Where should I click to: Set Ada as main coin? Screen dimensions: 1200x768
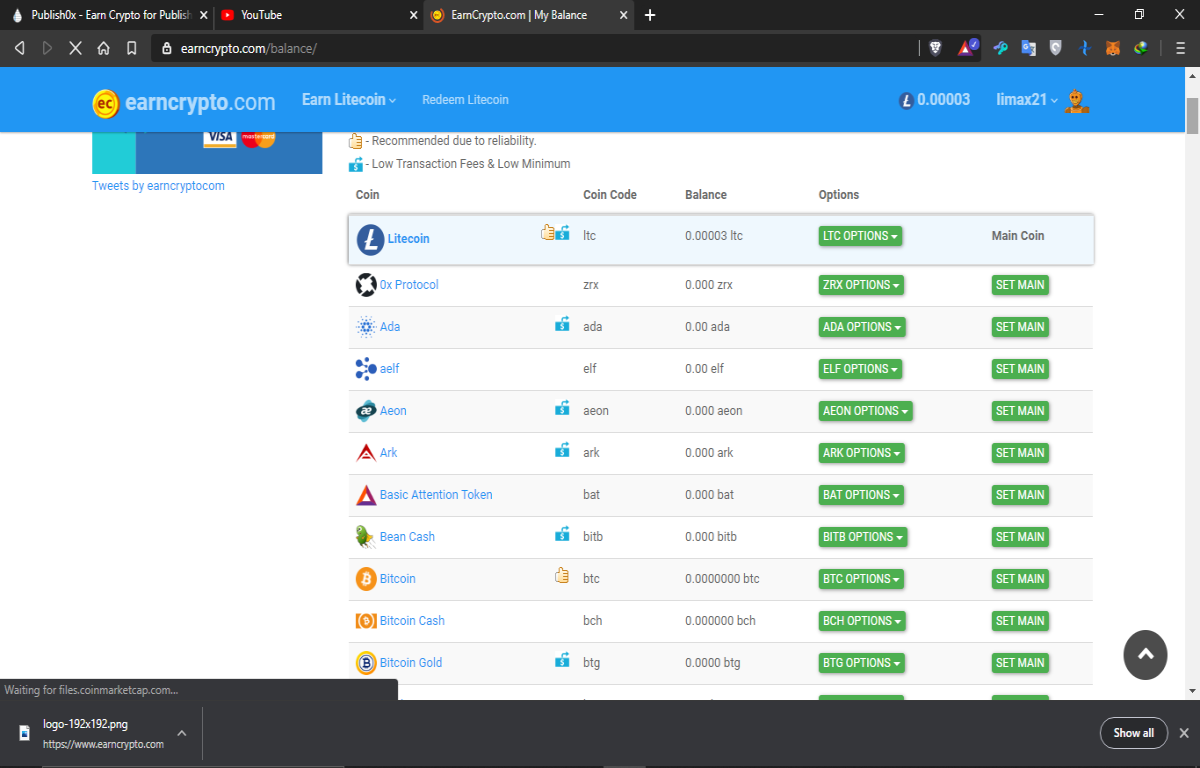tap(1020, 327)
